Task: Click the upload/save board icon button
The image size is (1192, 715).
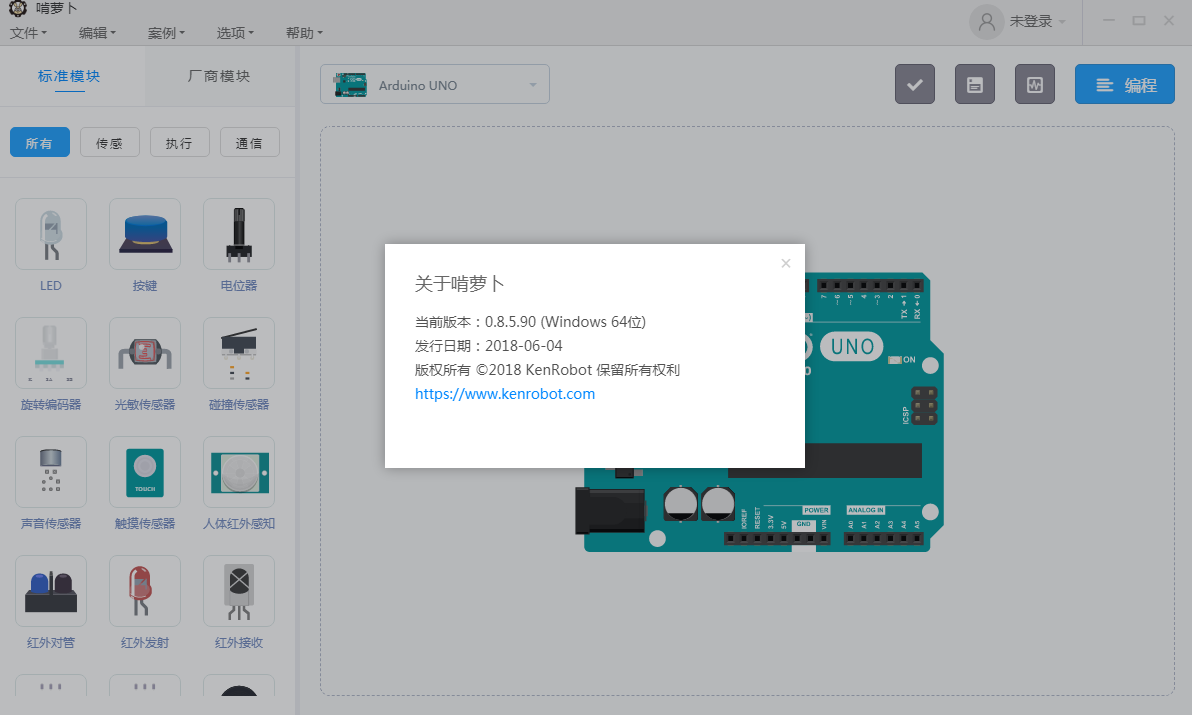Action: click(974, 85)
